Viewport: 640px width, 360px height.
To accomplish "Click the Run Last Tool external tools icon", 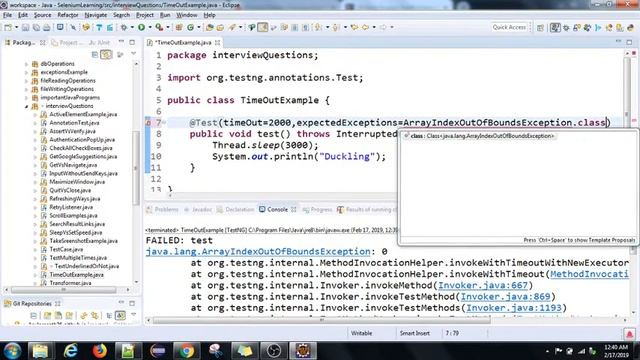I will point(159,27).
